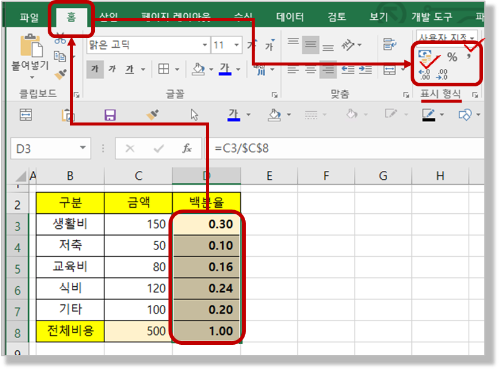Open the ribbon fill color dropdown arrow
Screen dimensions: 500x370
[x=211, y=69]
